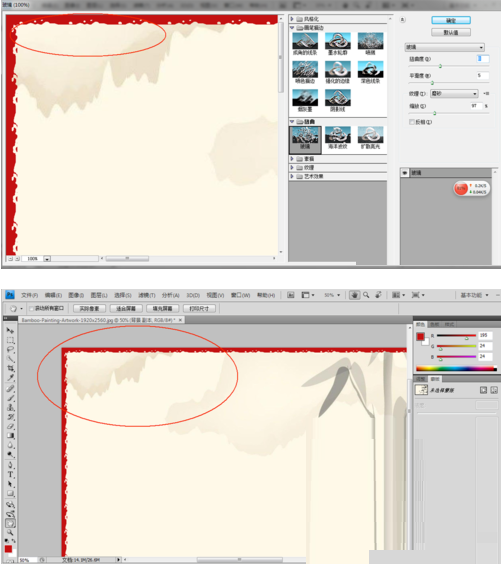Click the Rotate View icon in application bar
501x564 pixels.
click(x=378, y=295)
